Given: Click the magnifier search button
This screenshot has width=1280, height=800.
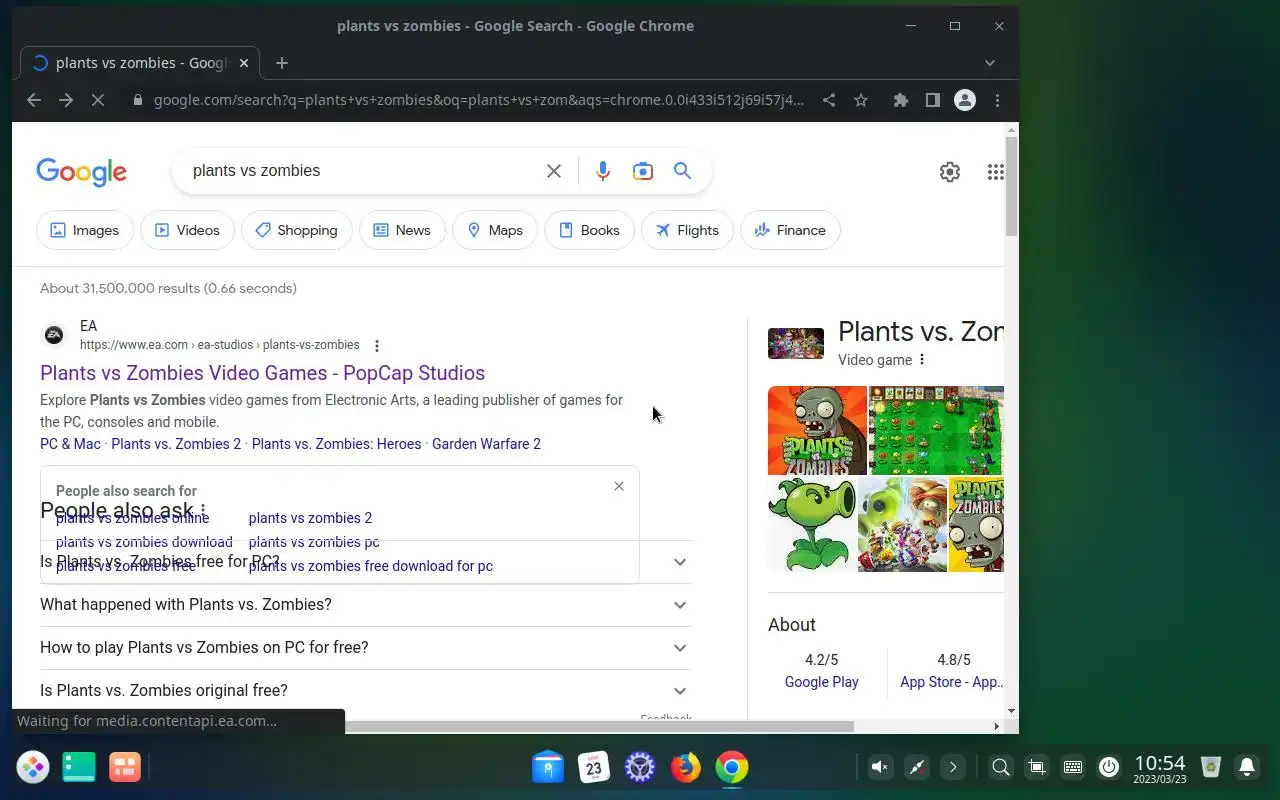Looking at the screenshot, I should click(x=683, y=171).
